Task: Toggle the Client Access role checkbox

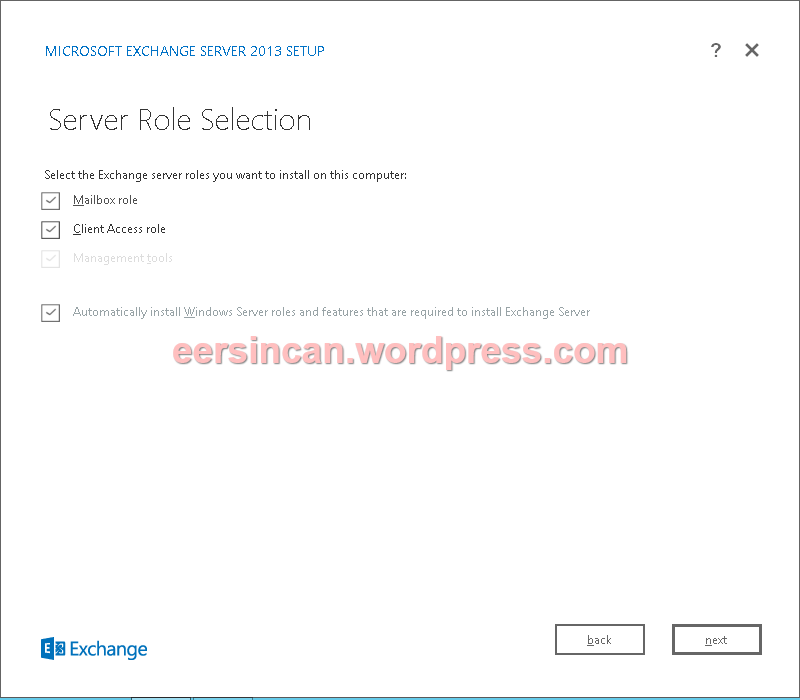Action: [51, 230]
